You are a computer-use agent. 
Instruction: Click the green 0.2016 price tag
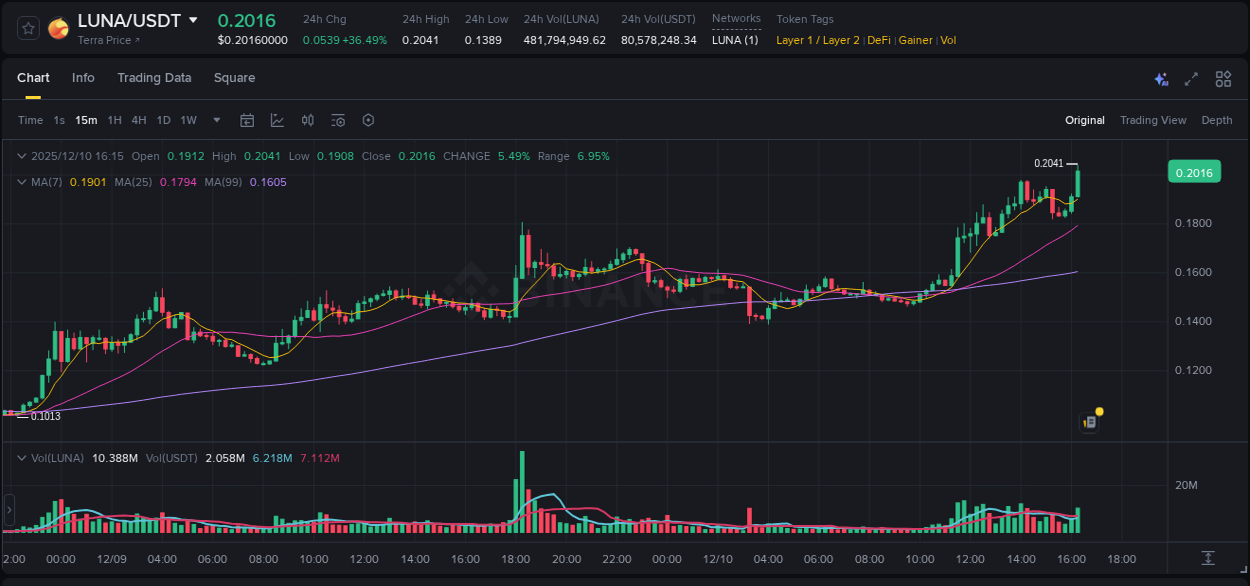click(1195, 171)
